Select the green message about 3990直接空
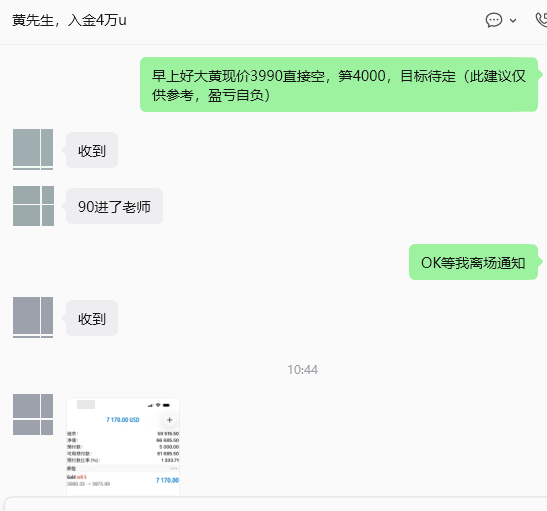The height and width of the screenshot is (511, 547). pos(339,85)
